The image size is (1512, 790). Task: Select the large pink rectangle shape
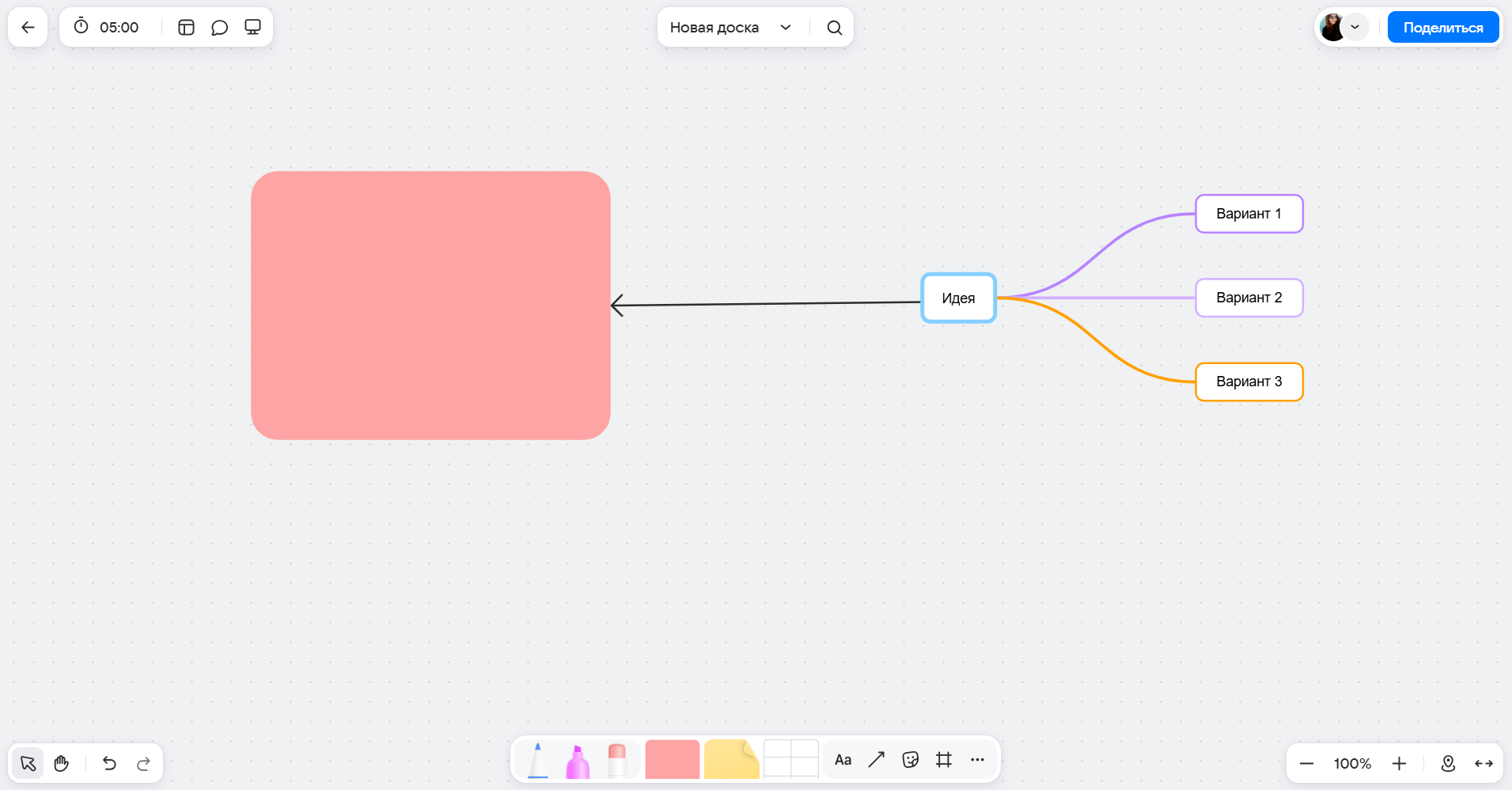click(x=430, y=306)
